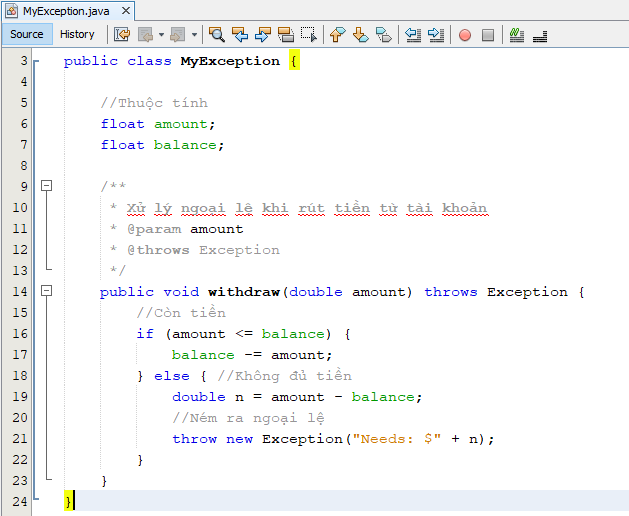Click the Find Selection magnifier icon
The image size is (629, 516).
tap(217, 35)
